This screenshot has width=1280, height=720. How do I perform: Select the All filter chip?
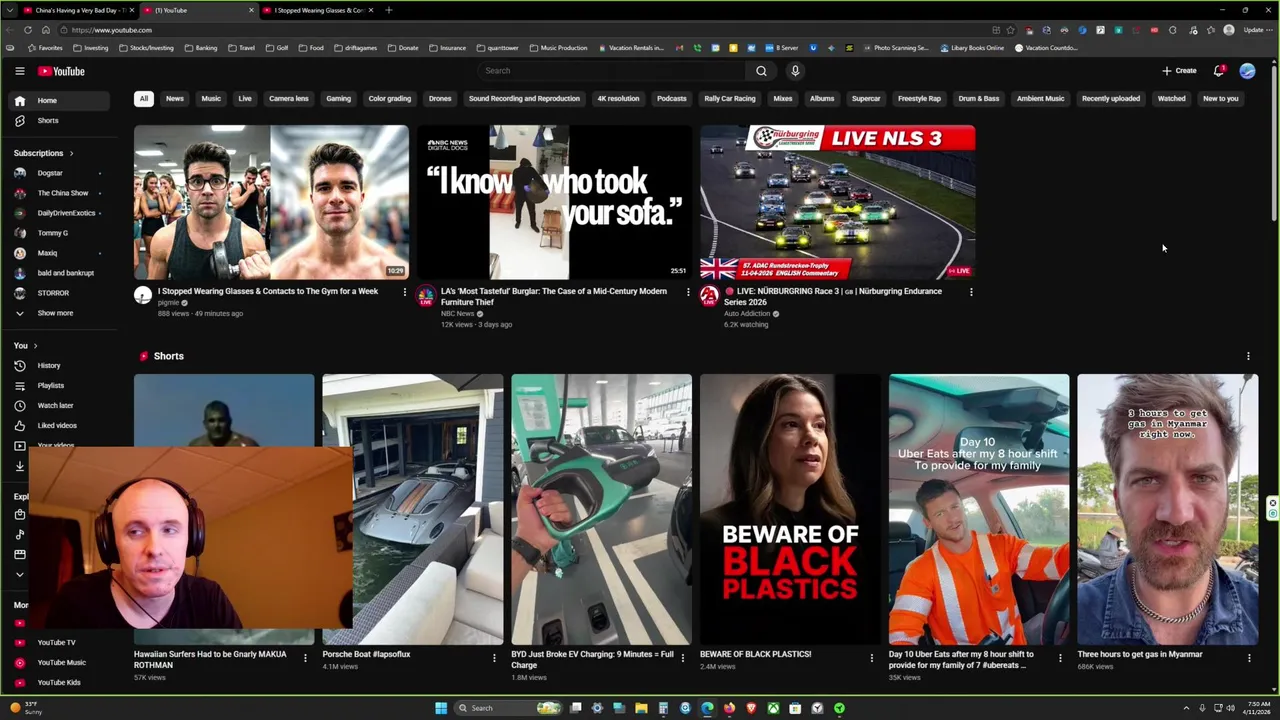[x=144, y=98]
